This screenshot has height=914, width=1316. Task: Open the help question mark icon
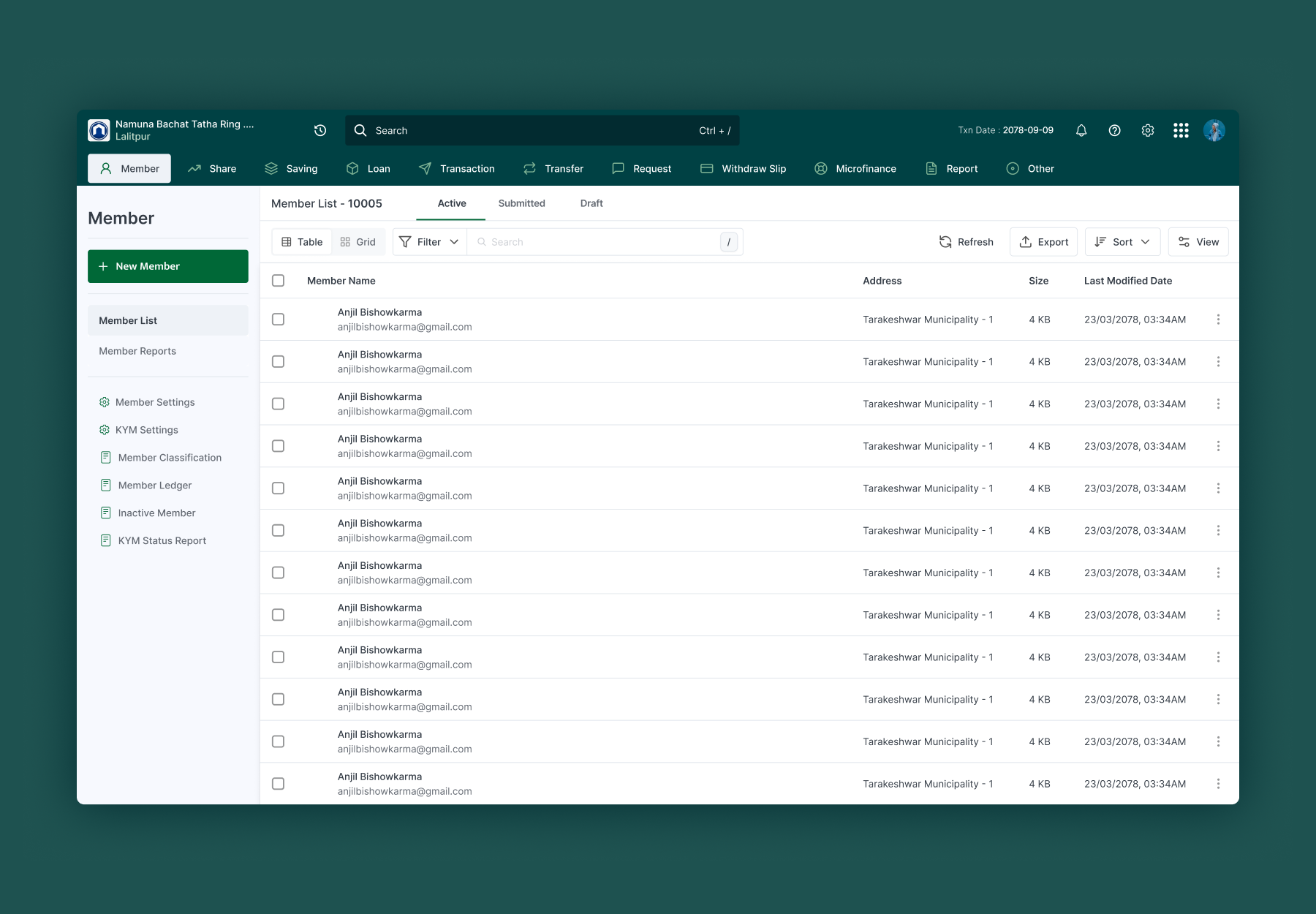tap(1114, 130)
